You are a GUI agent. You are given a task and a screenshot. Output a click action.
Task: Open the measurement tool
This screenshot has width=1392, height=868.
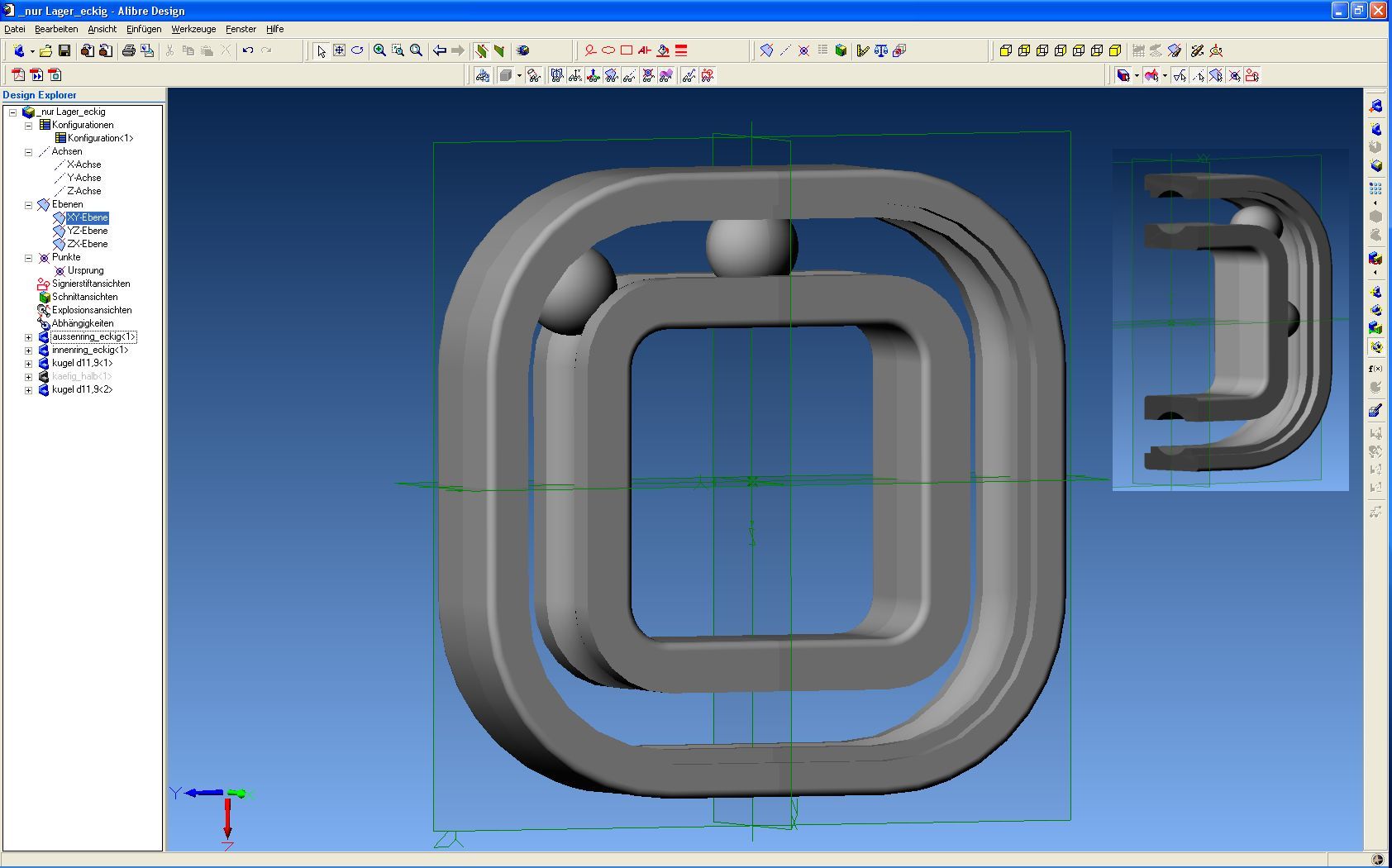point(863,51)
